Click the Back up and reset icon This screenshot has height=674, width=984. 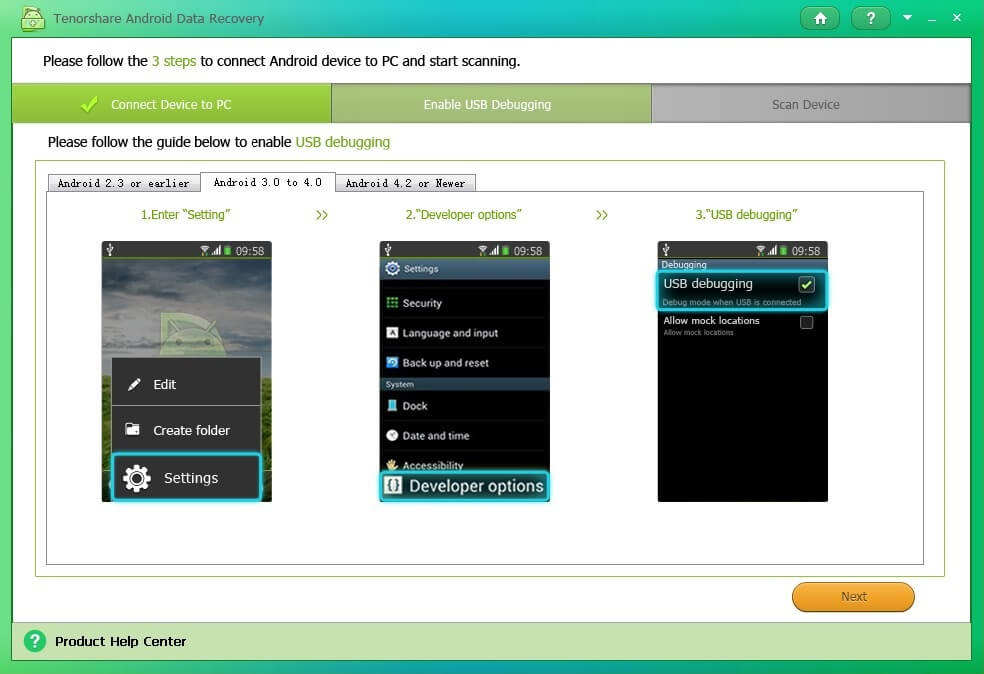[392, 362]
